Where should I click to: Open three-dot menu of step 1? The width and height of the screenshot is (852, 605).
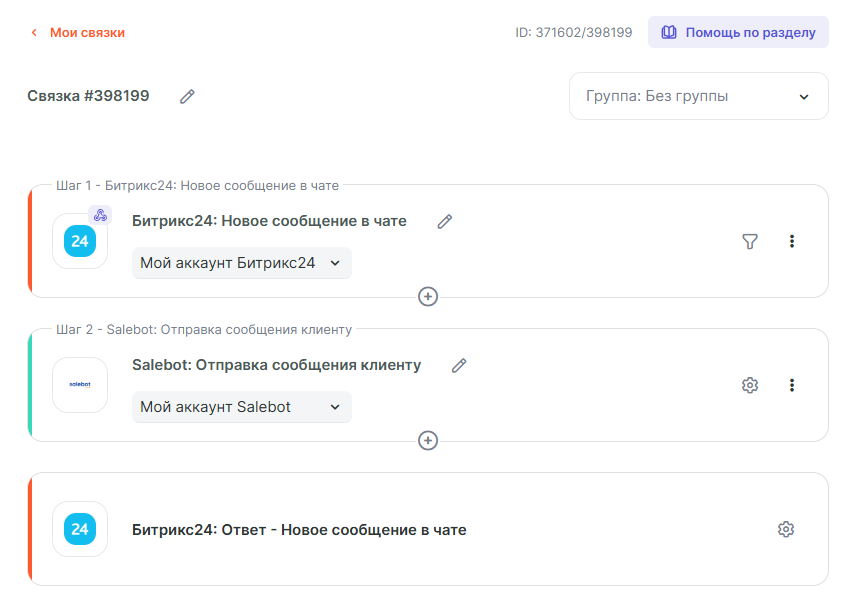click(x=792, y=241)
